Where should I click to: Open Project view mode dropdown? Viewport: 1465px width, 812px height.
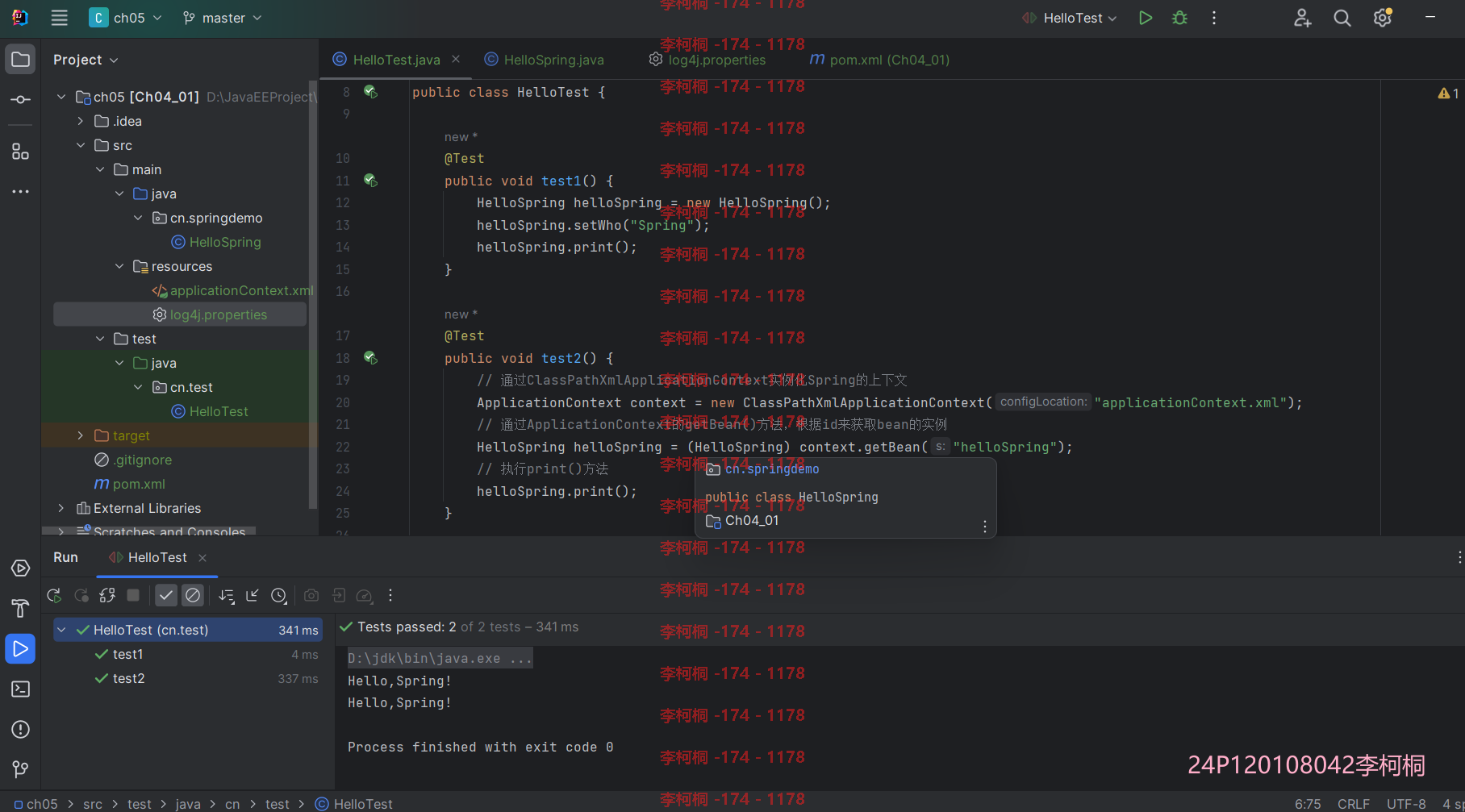(86, 60)
